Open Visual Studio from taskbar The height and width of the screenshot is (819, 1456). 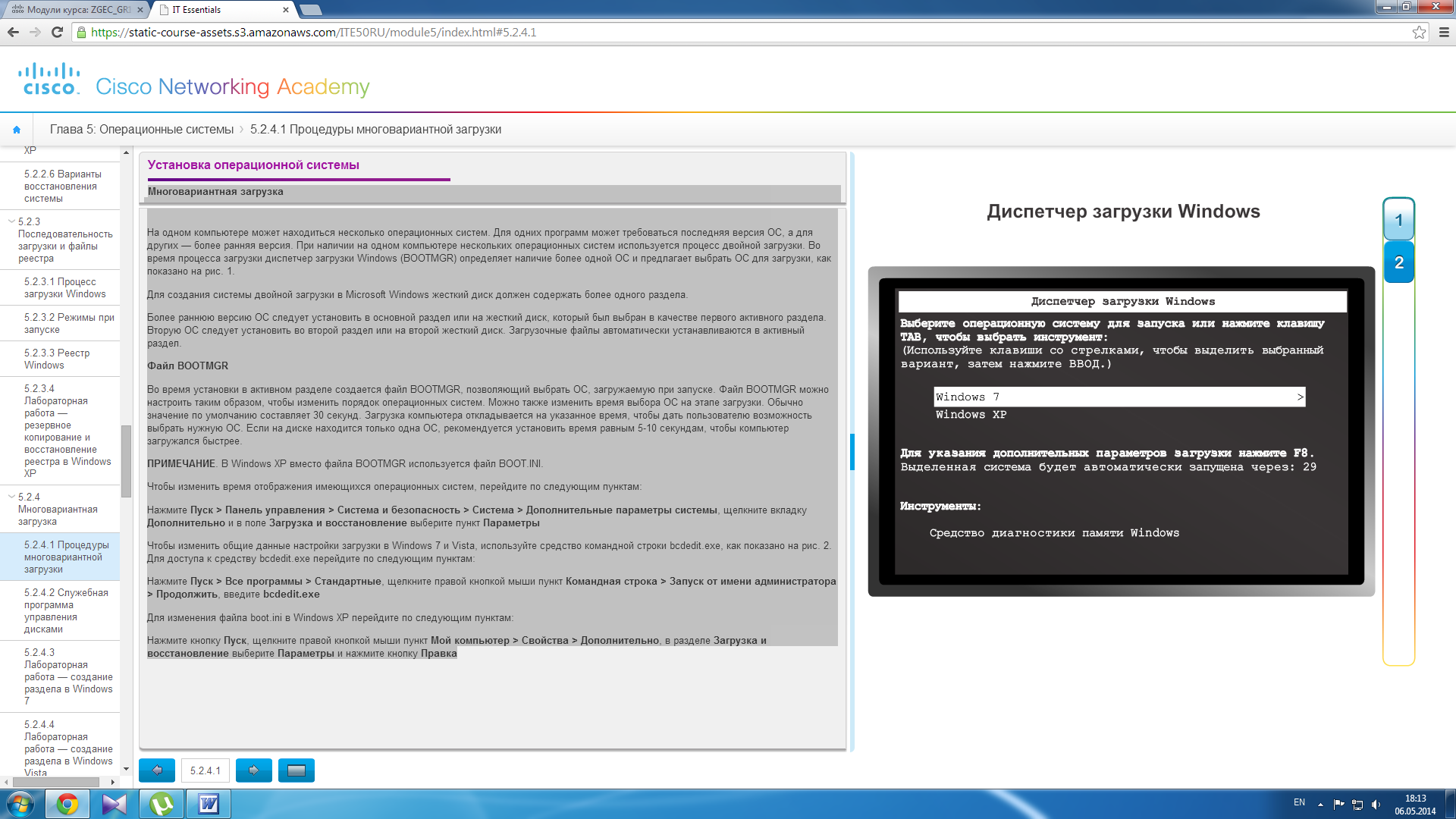coord(115,804)
